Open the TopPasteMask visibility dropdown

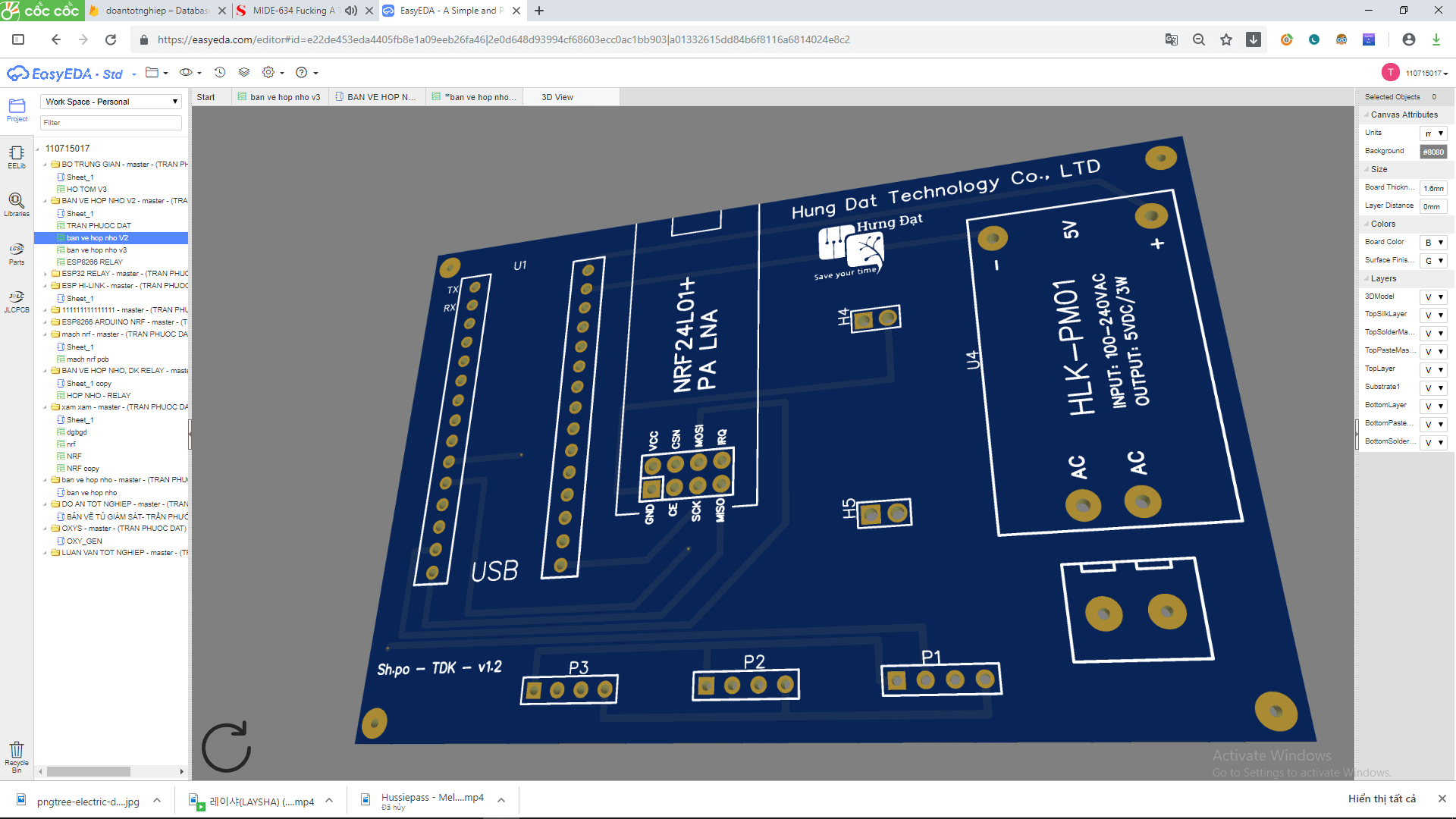[1434, 352]
